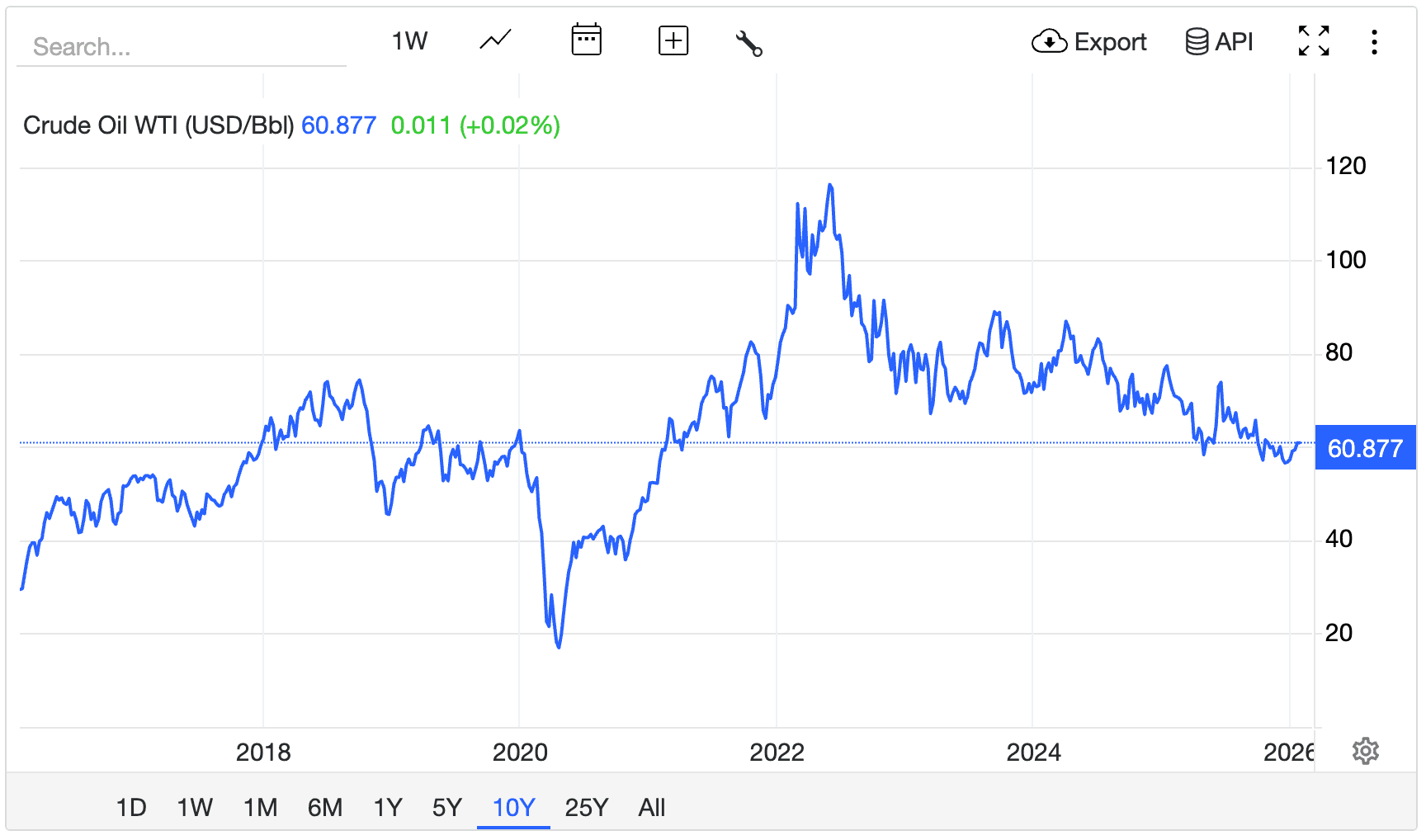This screenshot has width=1426, height=840.
Task: Show the All time range
Action: (651, 807)
